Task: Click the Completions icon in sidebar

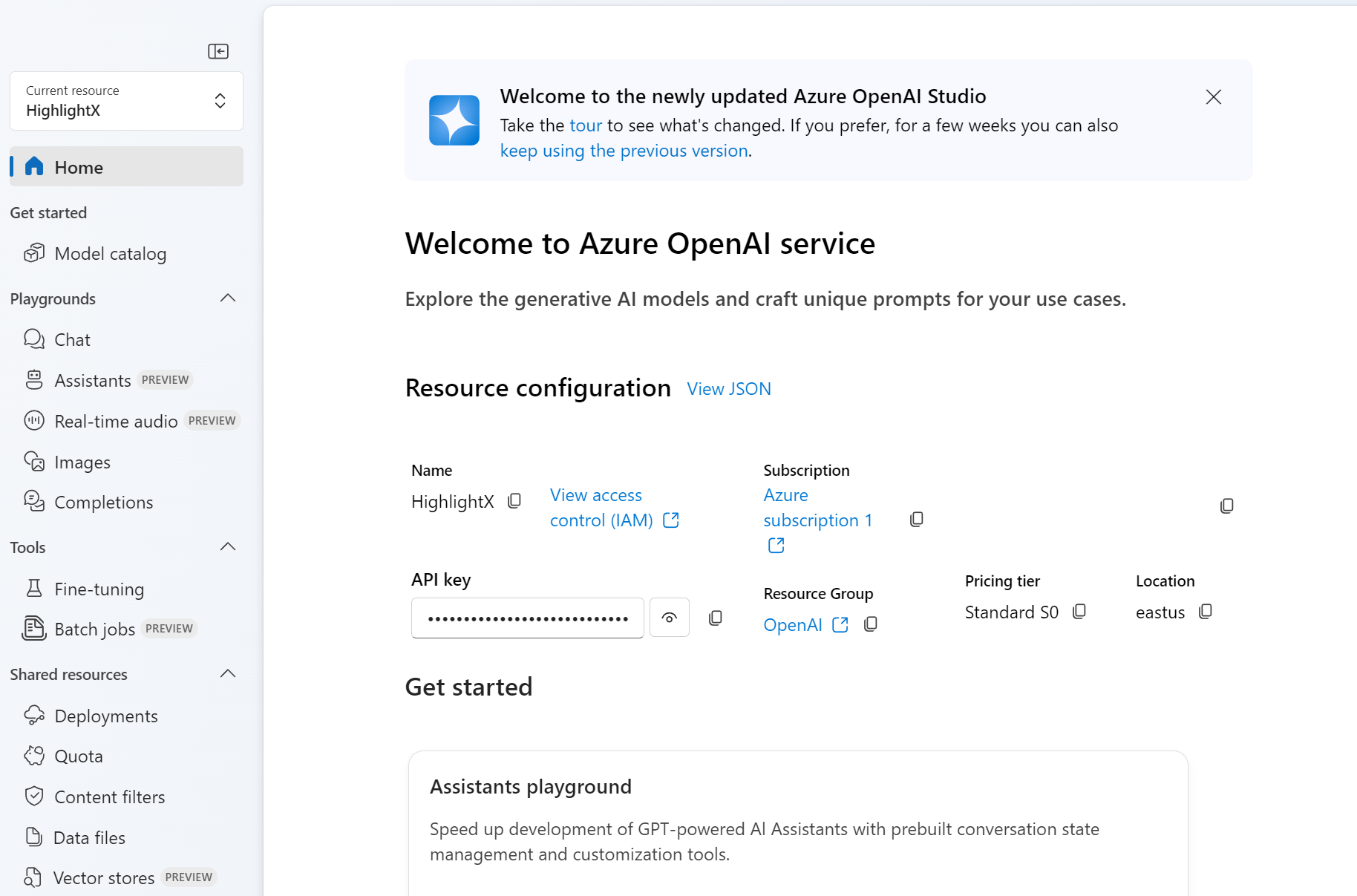Action: point(34,501)
